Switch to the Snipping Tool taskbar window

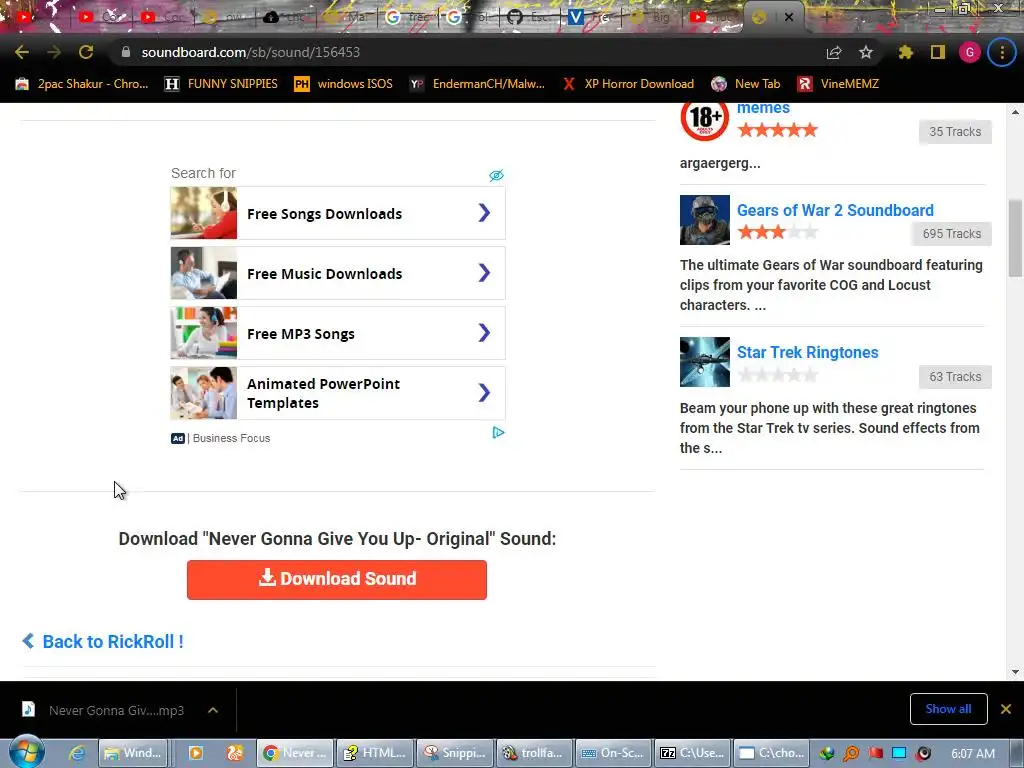pos(455,753)
